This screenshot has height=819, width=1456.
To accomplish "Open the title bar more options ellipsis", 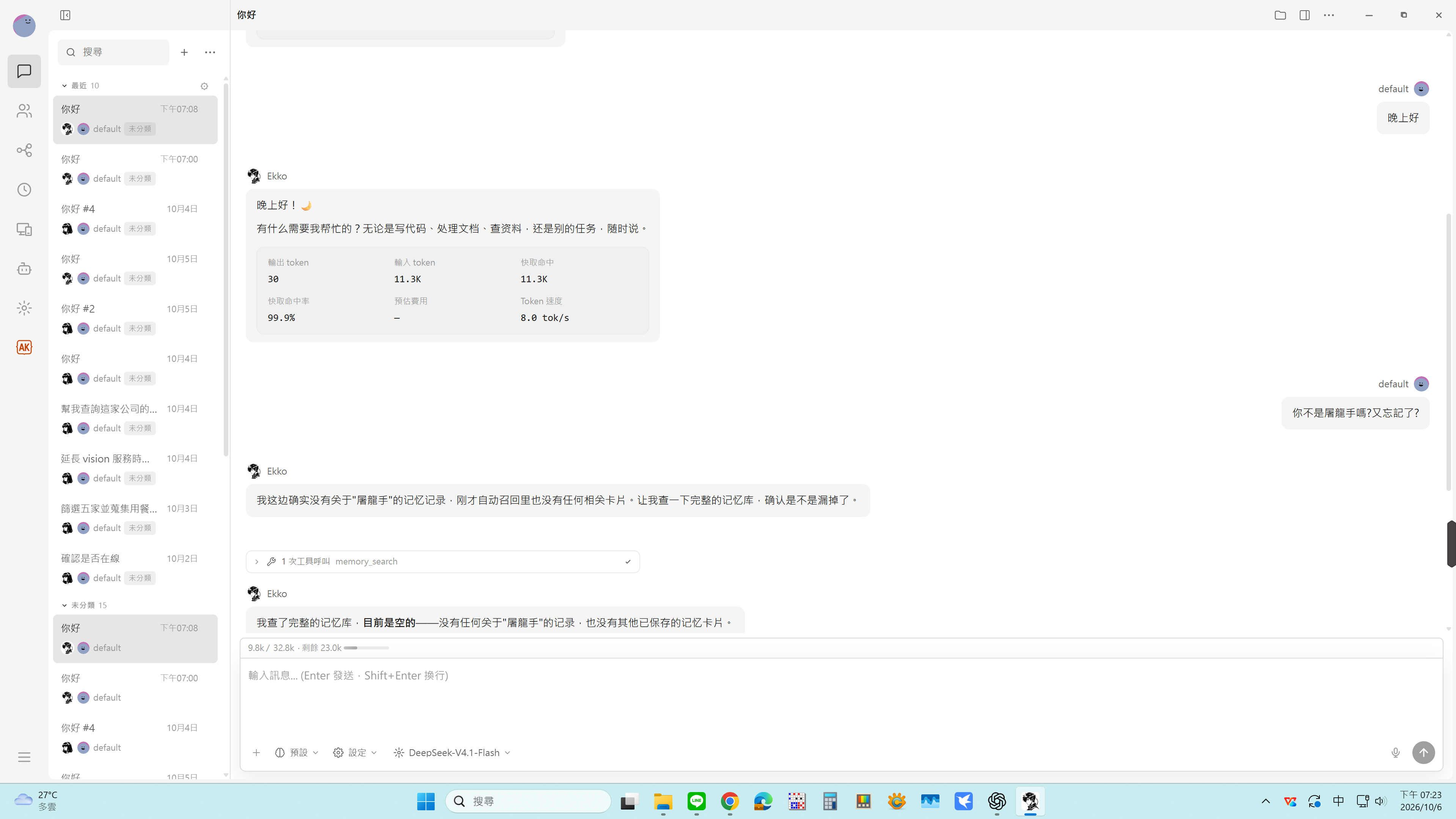I will 1329,15.
